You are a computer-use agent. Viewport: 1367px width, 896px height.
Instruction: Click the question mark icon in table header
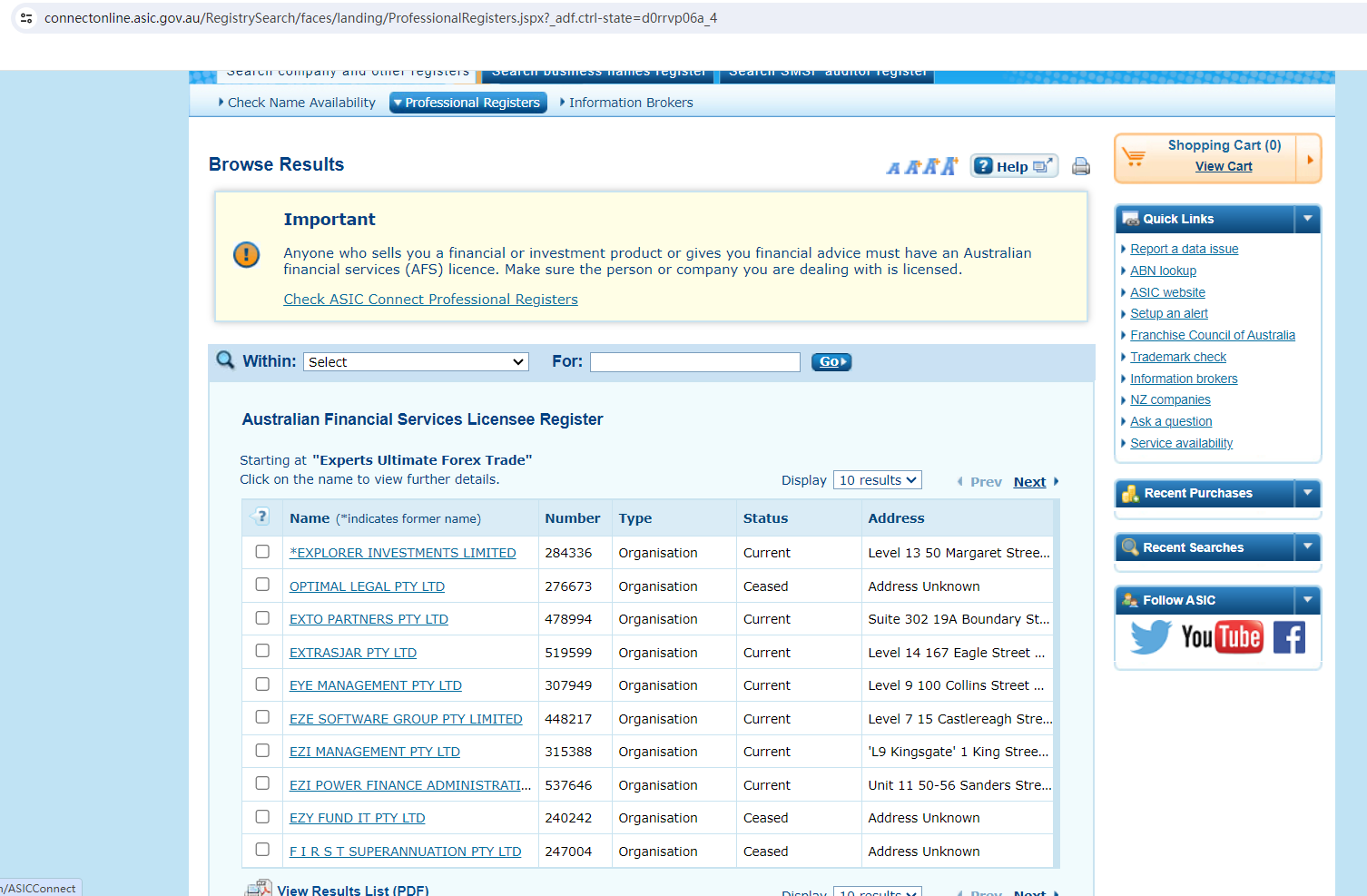pos(261,517)
